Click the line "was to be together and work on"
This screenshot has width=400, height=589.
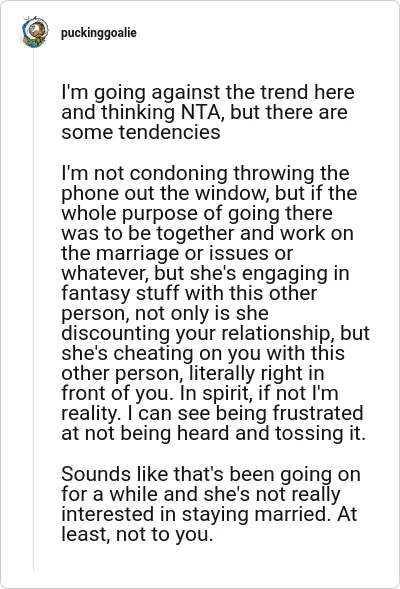coord(207,233)
